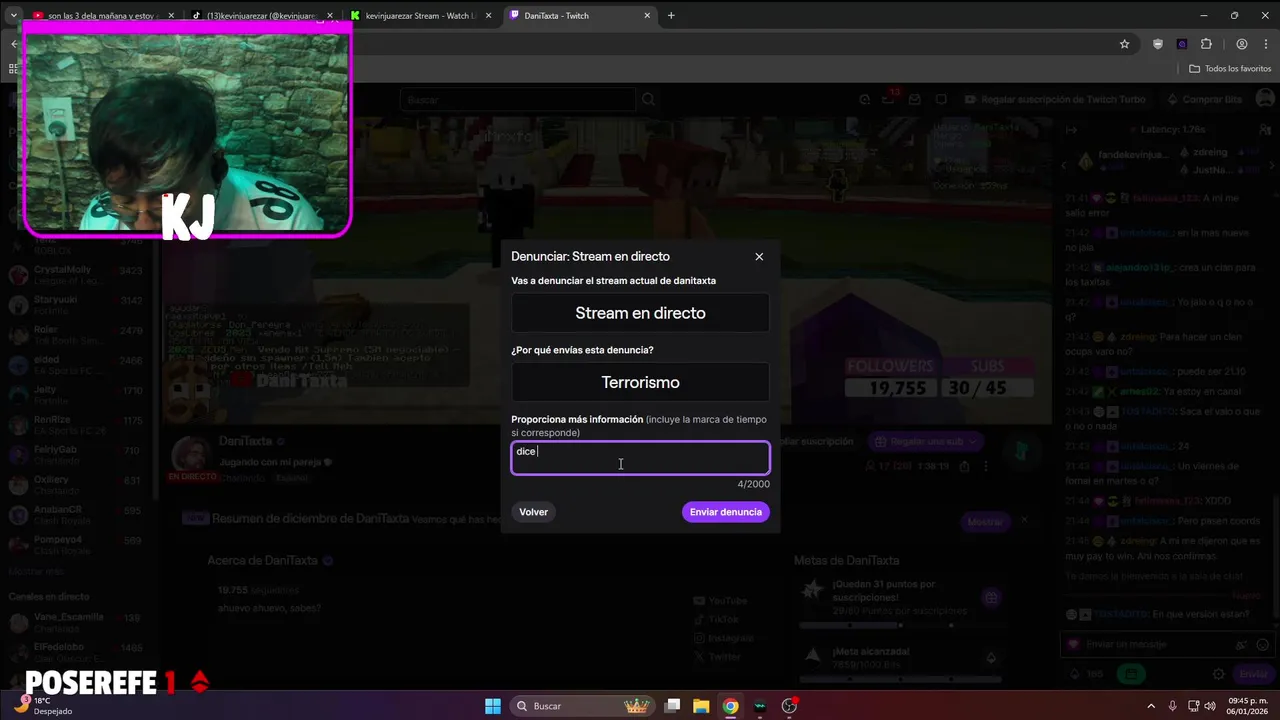Open Google Chrome from taskbar
Viewport: 1280px width, 720px height.
731,706
